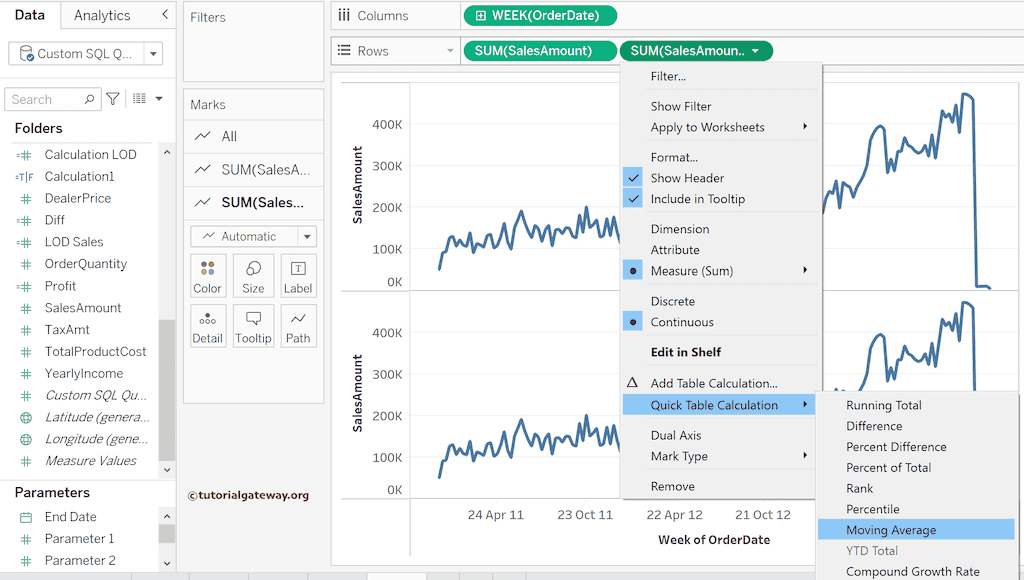The width and height of the screenshot is (1024, 580).
Task: Click the Tooltip marks card button
Action: point(253,326)
